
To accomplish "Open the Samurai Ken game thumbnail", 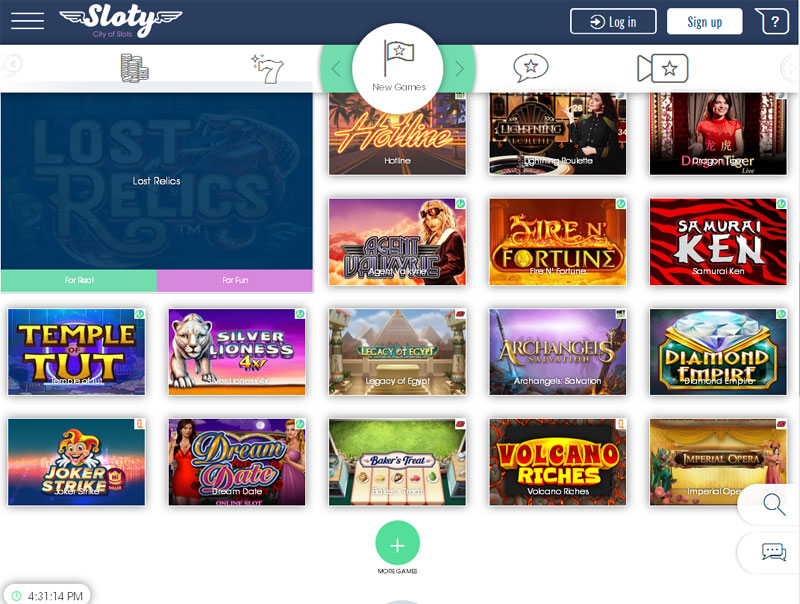I will click(x=718, y=242).
